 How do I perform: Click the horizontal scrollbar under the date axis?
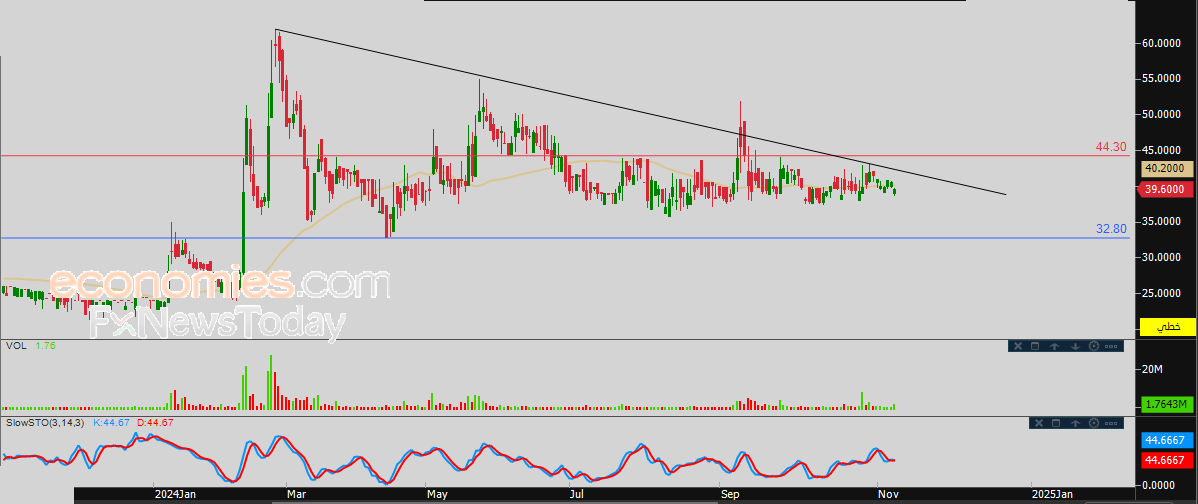click(600, 500)
